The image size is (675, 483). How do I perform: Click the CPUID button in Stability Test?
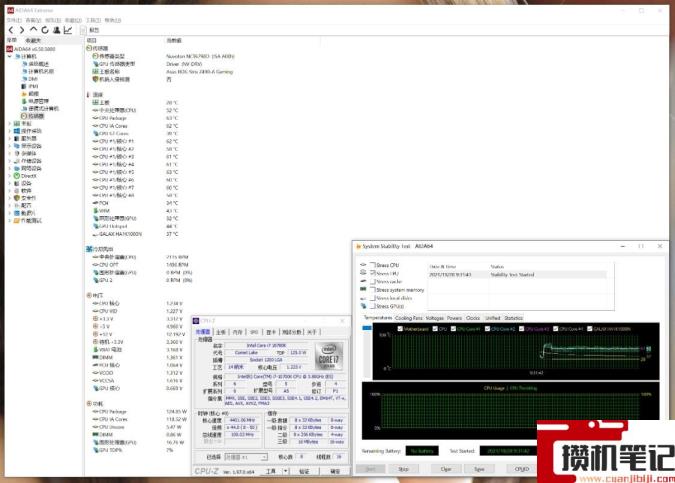[522, 469]
